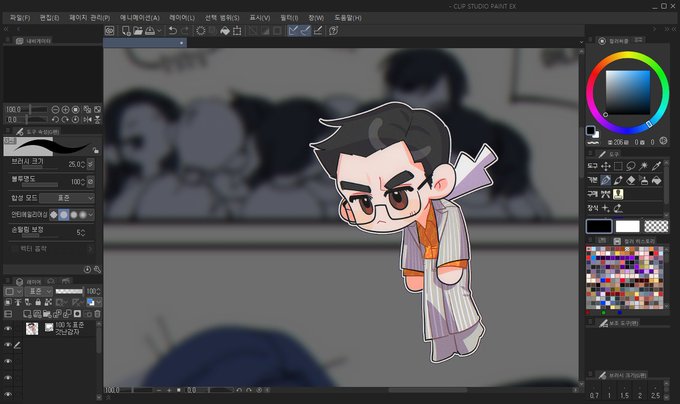The image size is (680, 404).
Task: Click the New raster layer icon
Action: (x=27, y=313)
